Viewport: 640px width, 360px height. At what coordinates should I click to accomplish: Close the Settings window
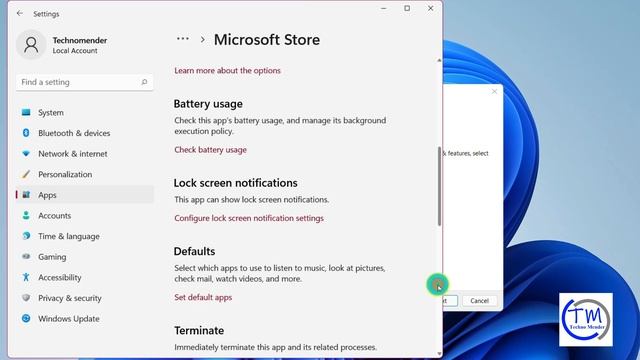pyautogui.click(x=430, y=8)
